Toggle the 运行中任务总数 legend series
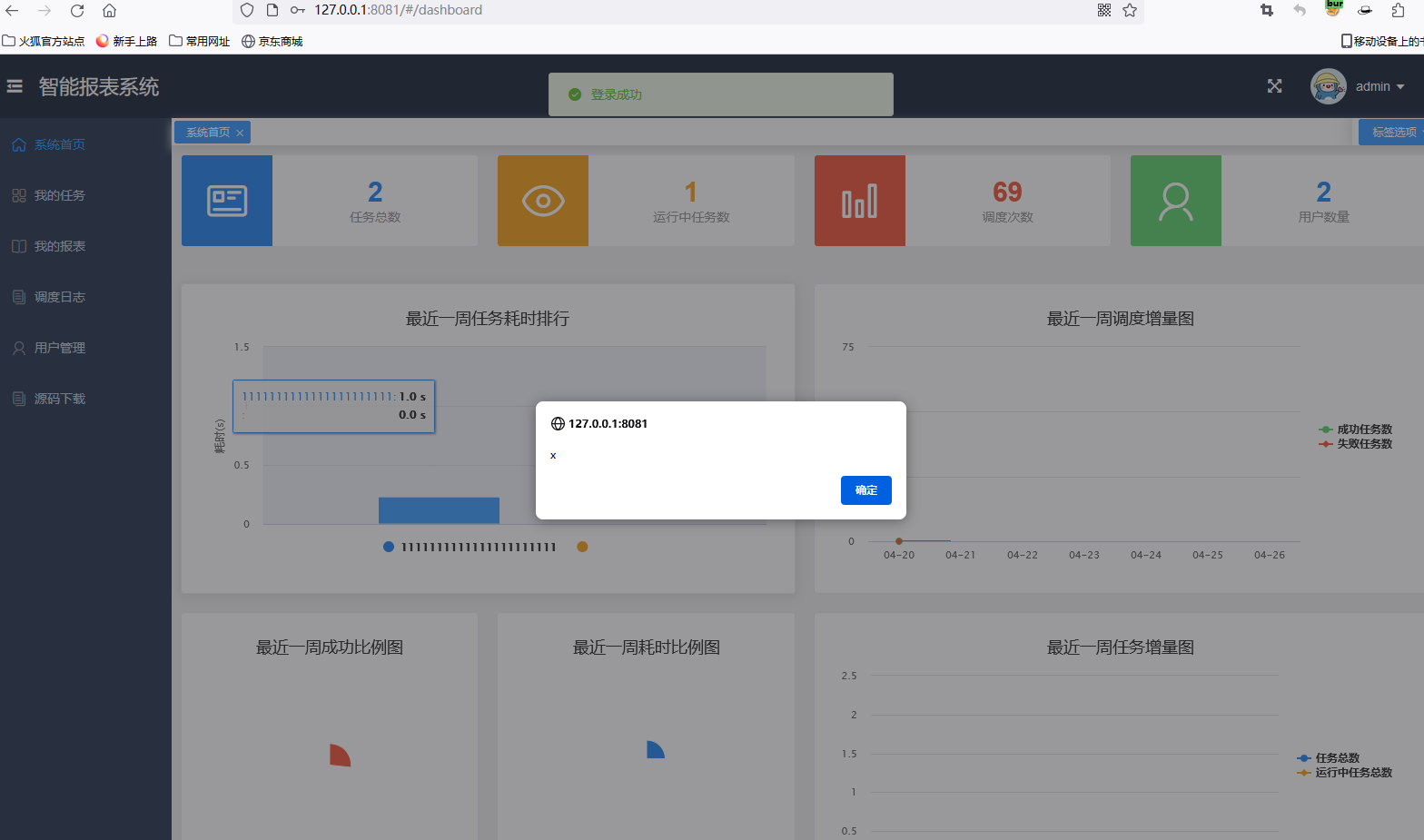The image size is (1424, 840). (1345, 773)
